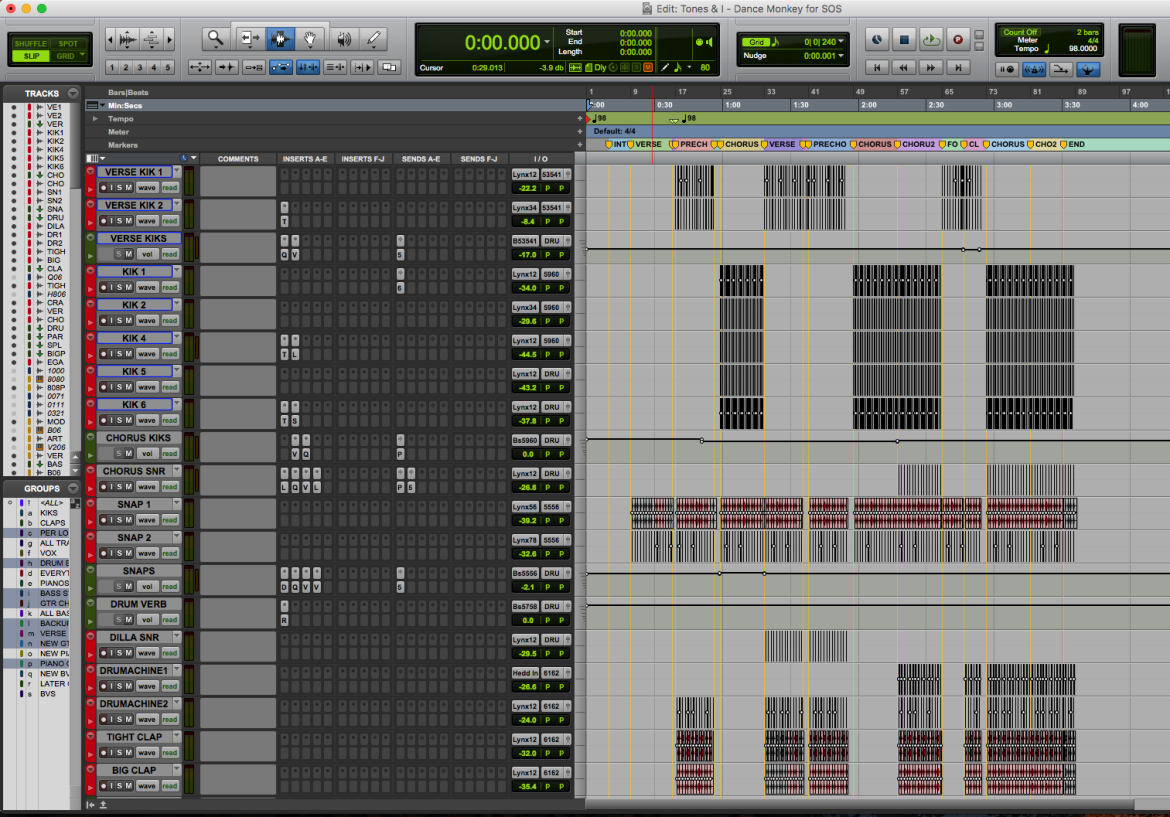Screen dimensions: 1170x817
Task: Open the Tracks list options menu
Action: tap(73, 93)
